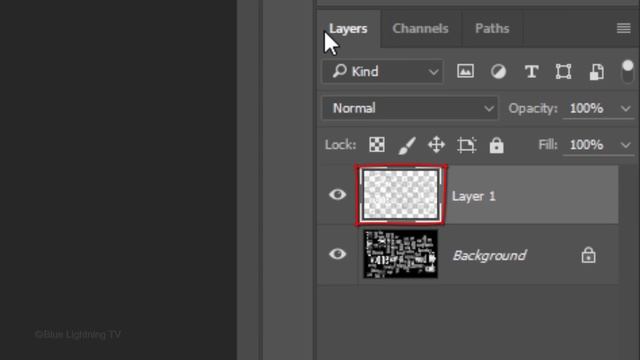Filter for pixel layers

coord(465,71)
